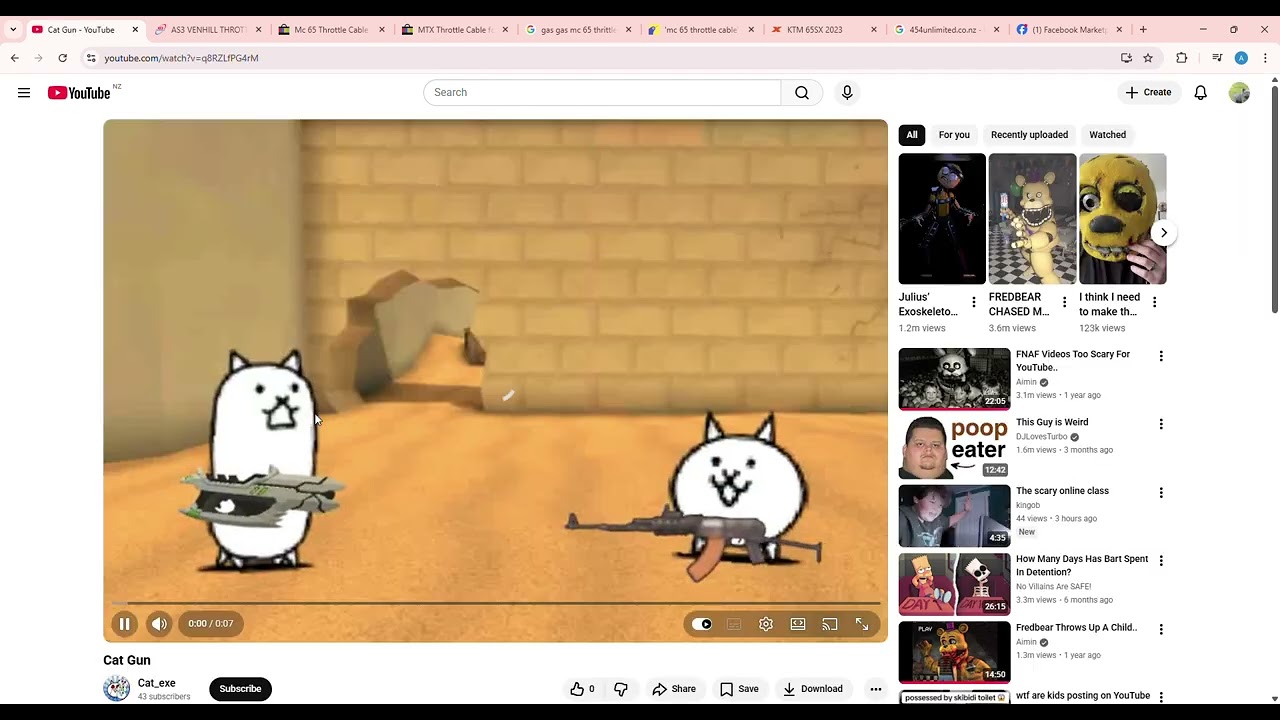1280x720 pixels.
Task: Open the media control icon in toolbar
Action: click(x=1217, y=58)
